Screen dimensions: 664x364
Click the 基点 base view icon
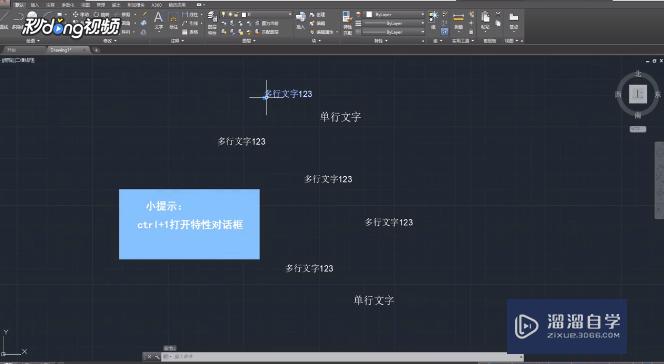click(x=514, y=20)
